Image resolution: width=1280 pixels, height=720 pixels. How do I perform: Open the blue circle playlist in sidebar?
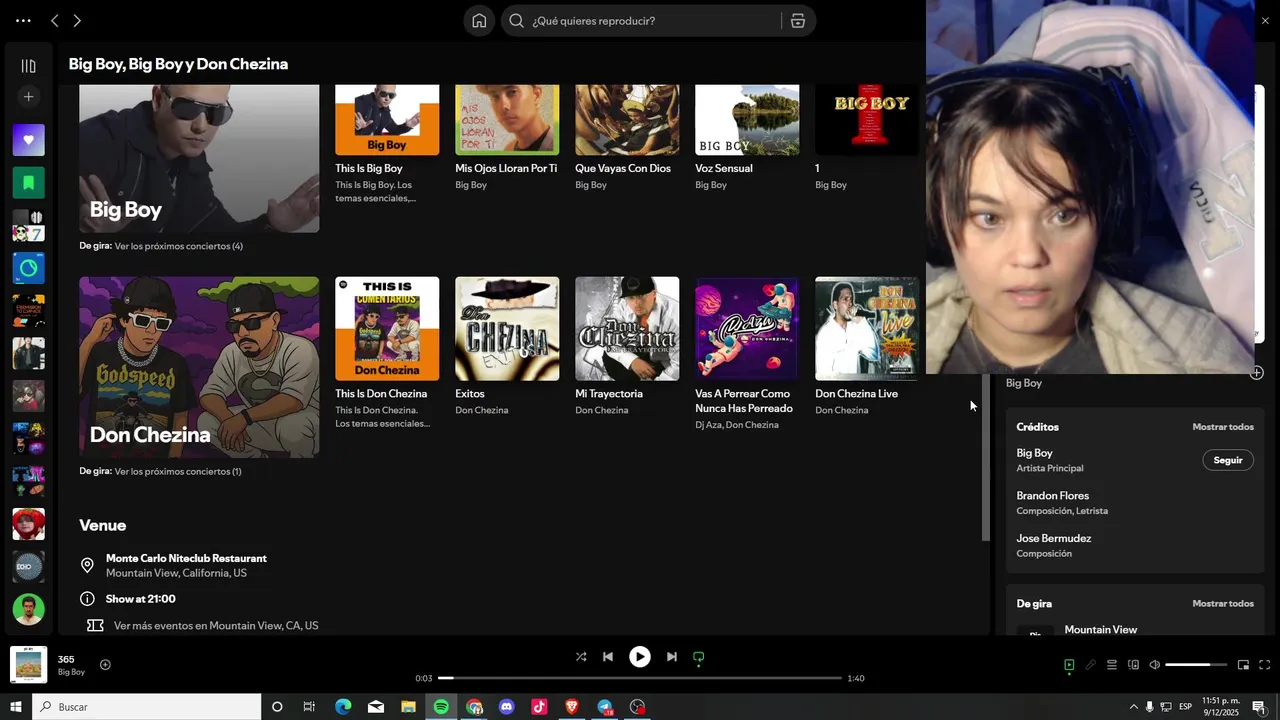point(28,268)
